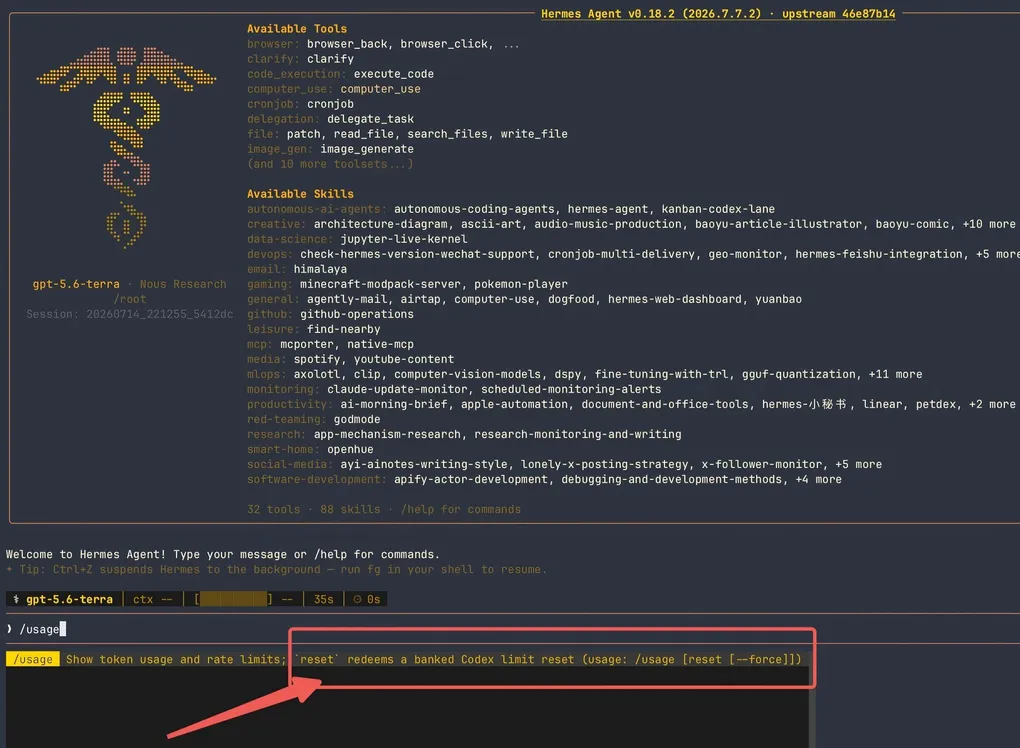The height and width of the screenshot is (748, 1020).
Task: Click 'ai-morning-brief' productivity skill
Action: pyautogui.click(x=394, y=404)
